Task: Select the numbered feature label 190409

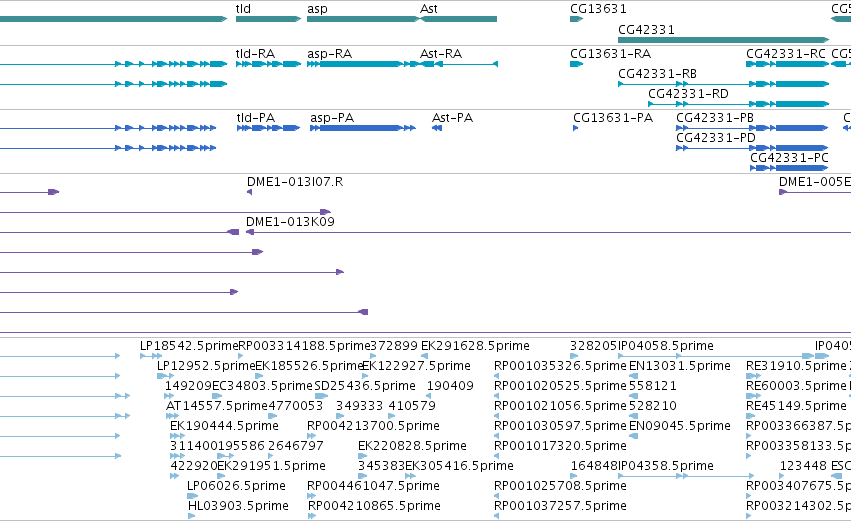Action: pos(450,386)
